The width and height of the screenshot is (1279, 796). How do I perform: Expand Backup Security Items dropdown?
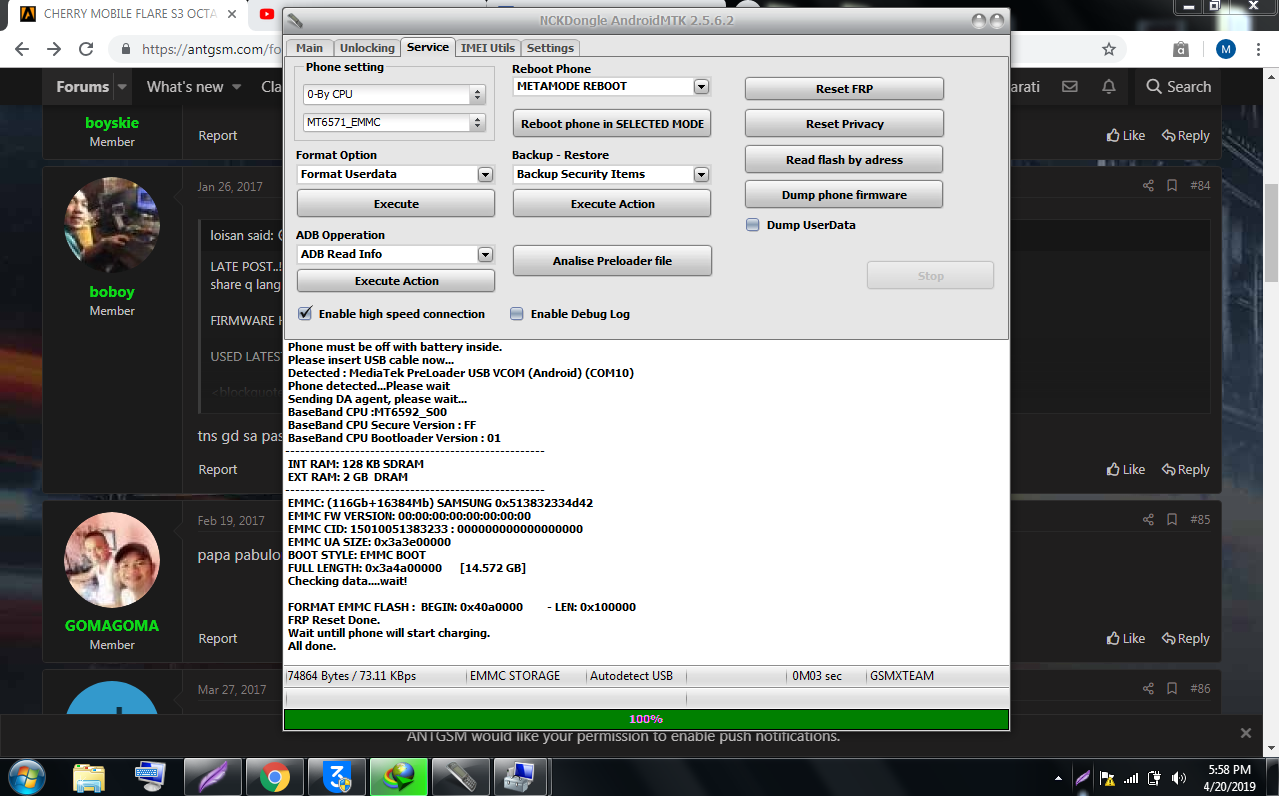701,174
